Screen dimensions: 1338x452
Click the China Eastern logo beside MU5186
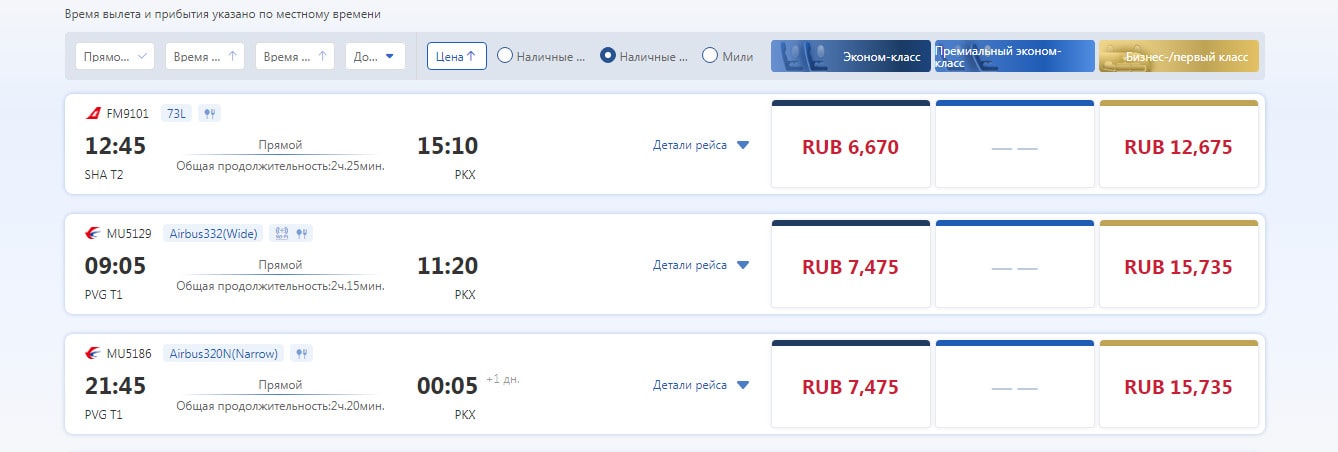(x=93, y=353)
